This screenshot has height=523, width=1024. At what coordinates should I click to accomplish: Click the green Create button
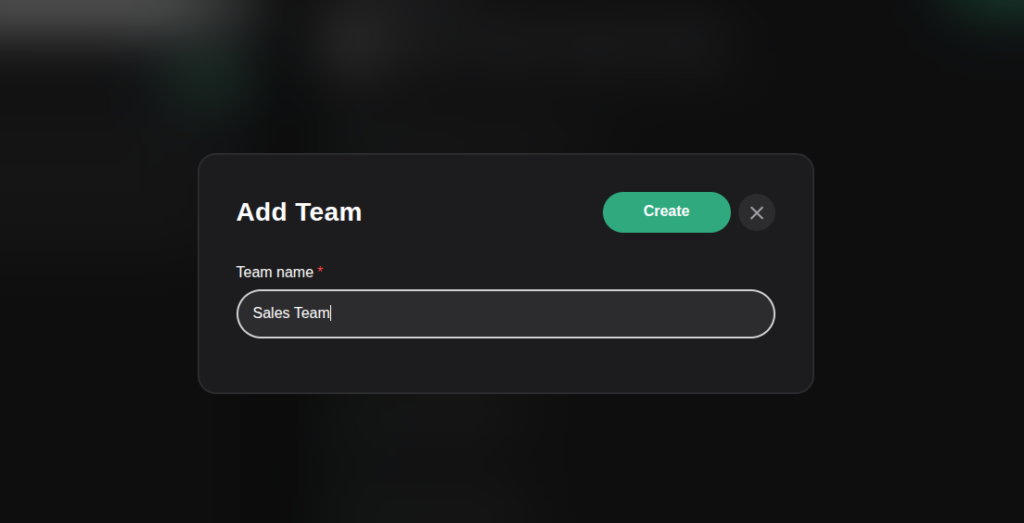click(x=666, y=212)
